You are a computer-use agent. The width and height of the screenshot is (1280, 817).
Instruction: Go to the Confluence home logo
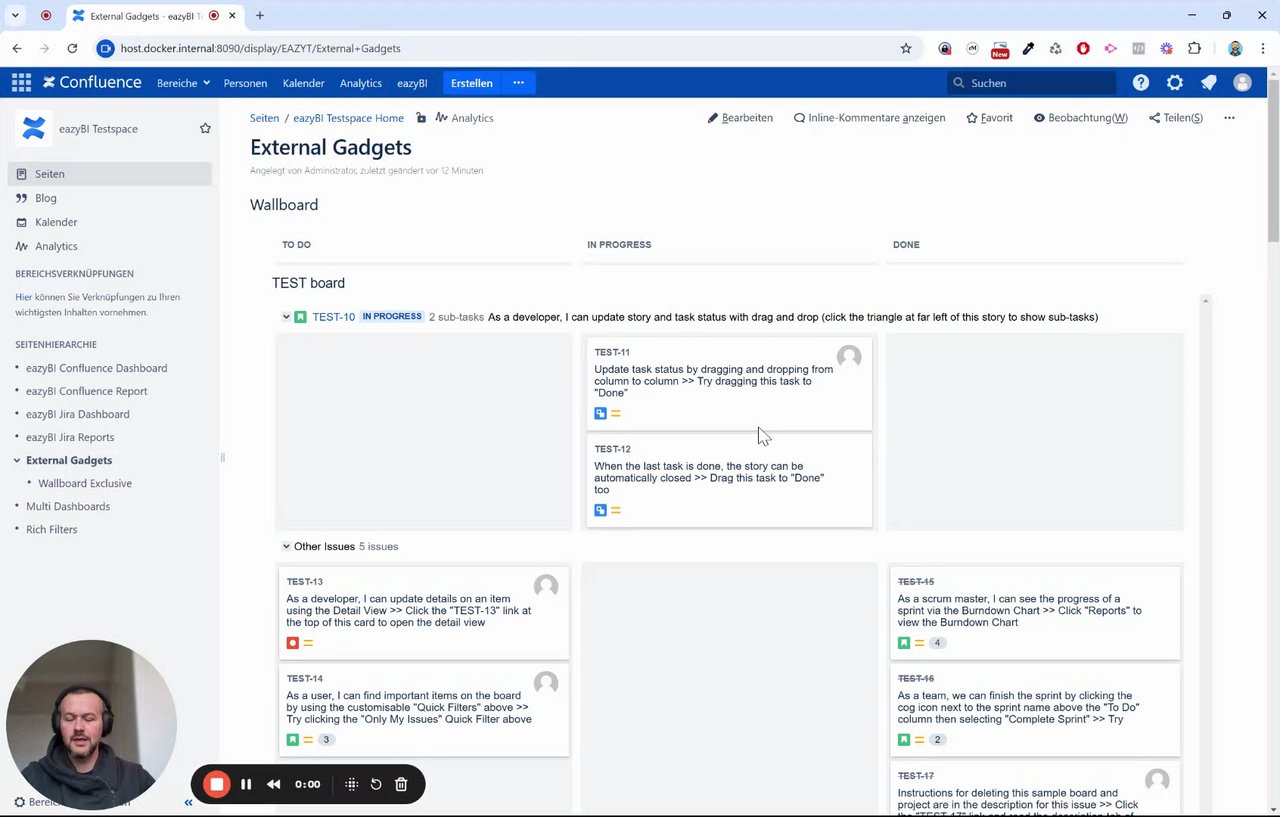tap(92, 83)
